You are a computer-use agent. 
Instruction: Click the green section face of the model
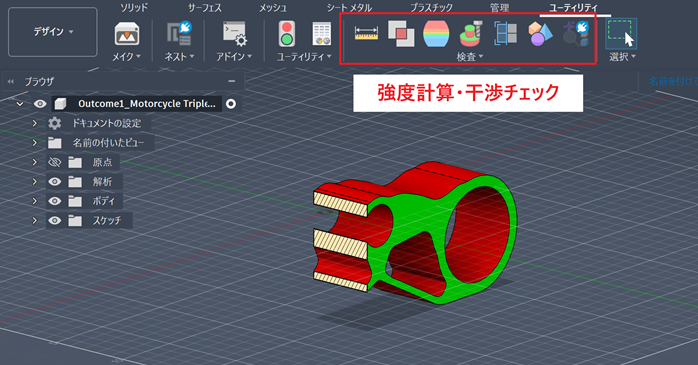[414, 214]
